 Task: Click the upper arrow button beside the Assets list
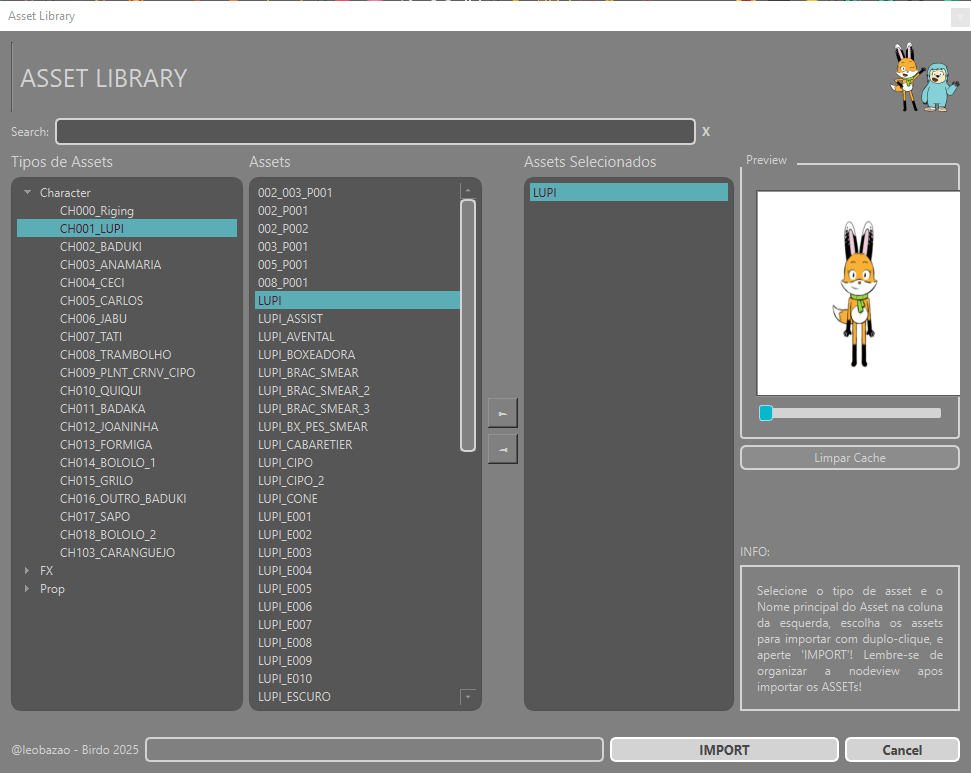[502, 413]
